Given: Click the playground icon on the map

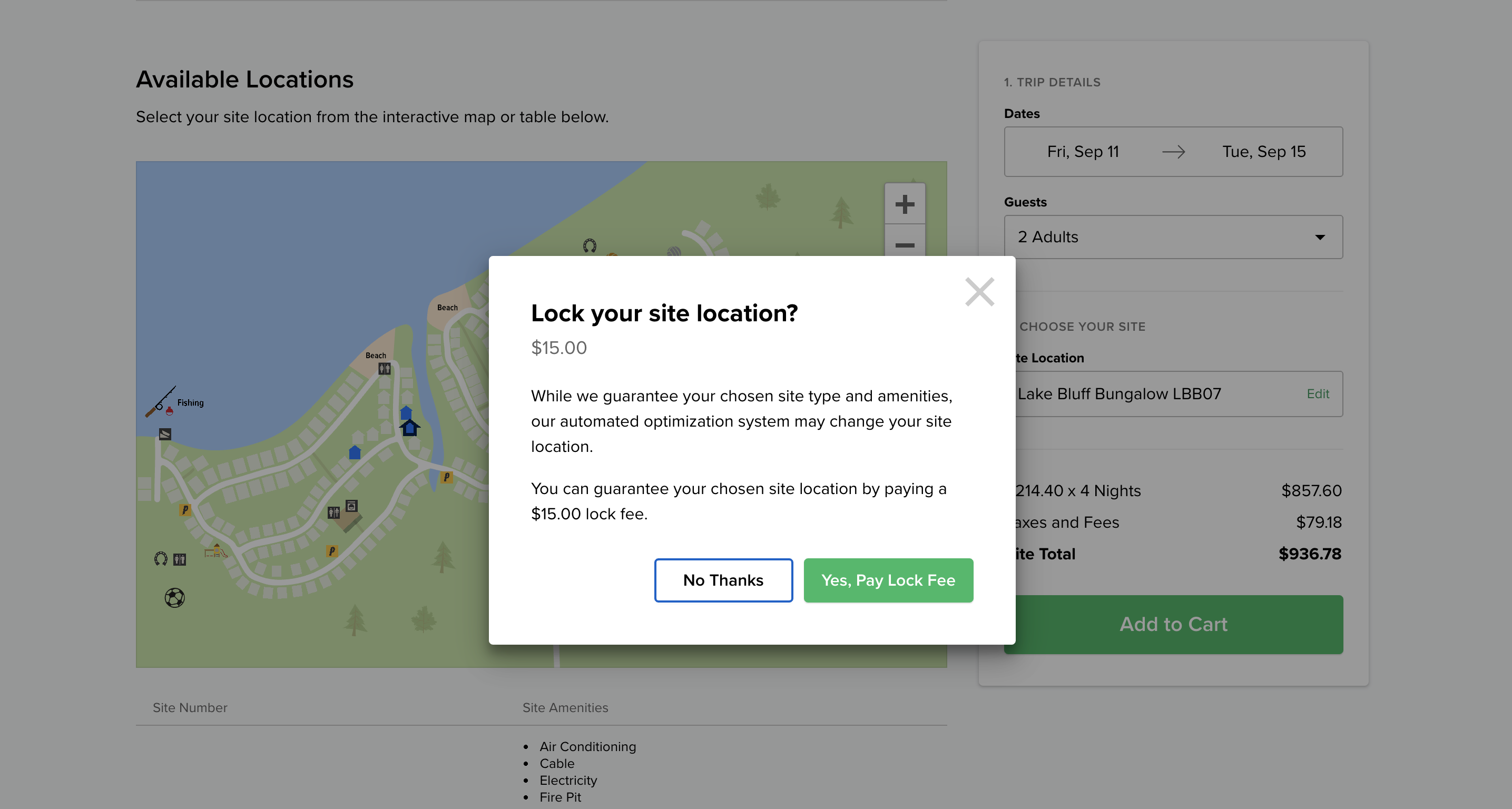Looking at the screenshot, I should tap(215, 551).
